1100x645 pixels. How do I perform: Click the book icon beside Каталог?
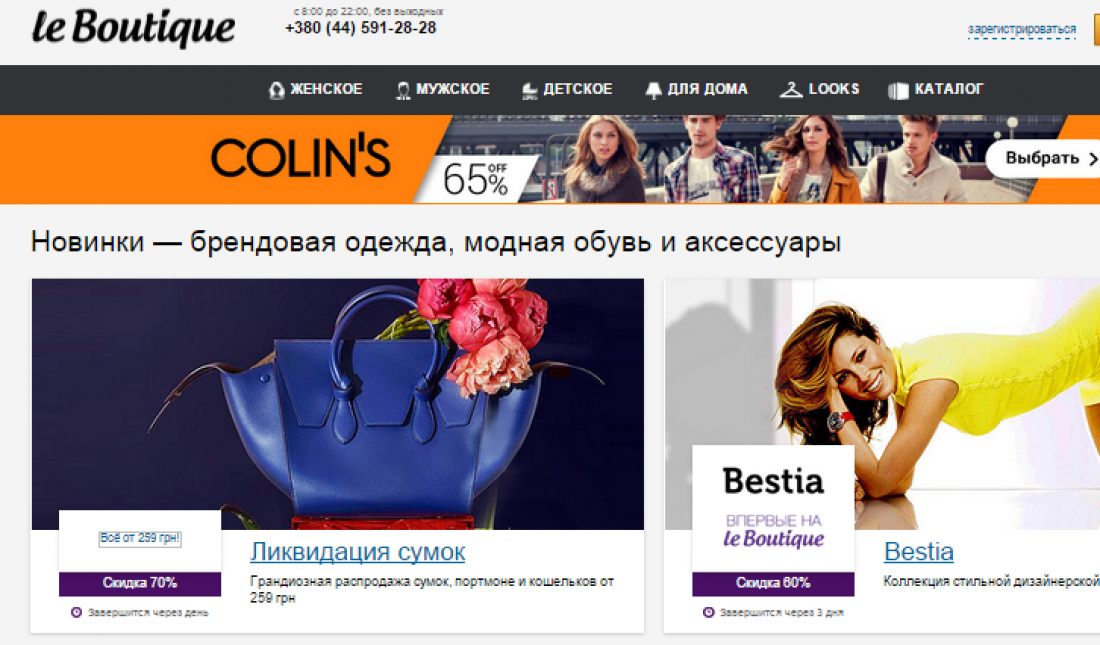coord(898,91)
